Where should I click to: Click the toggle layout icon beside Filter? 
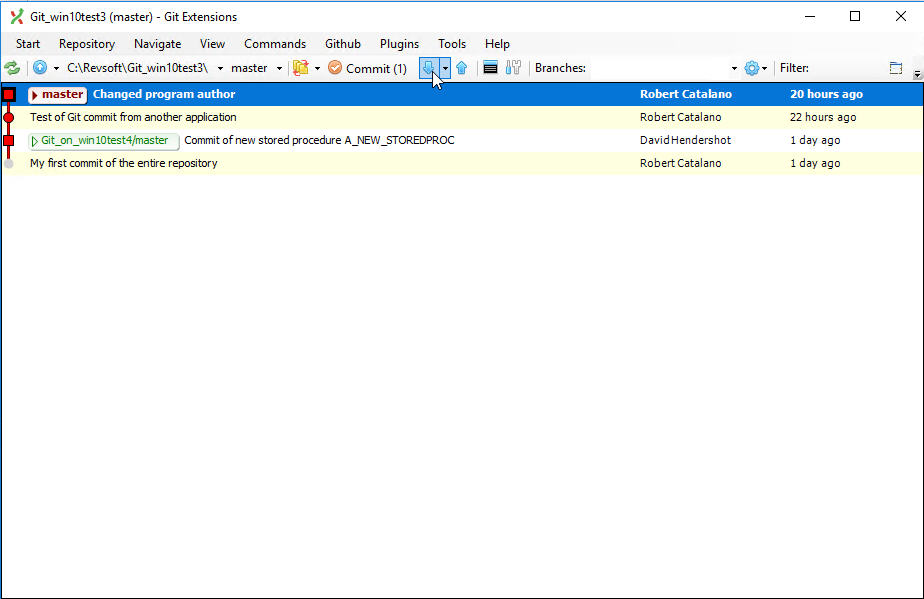click(896, 68)
